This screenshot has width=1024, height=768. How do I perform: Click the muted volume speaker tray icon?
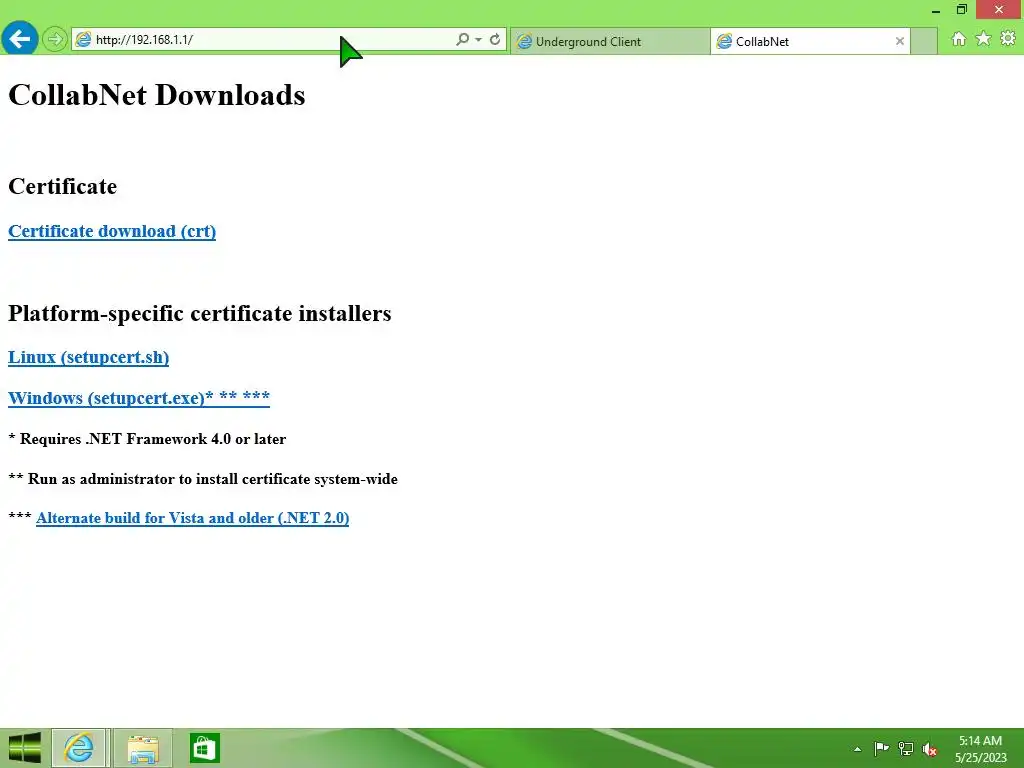[929, 749]
